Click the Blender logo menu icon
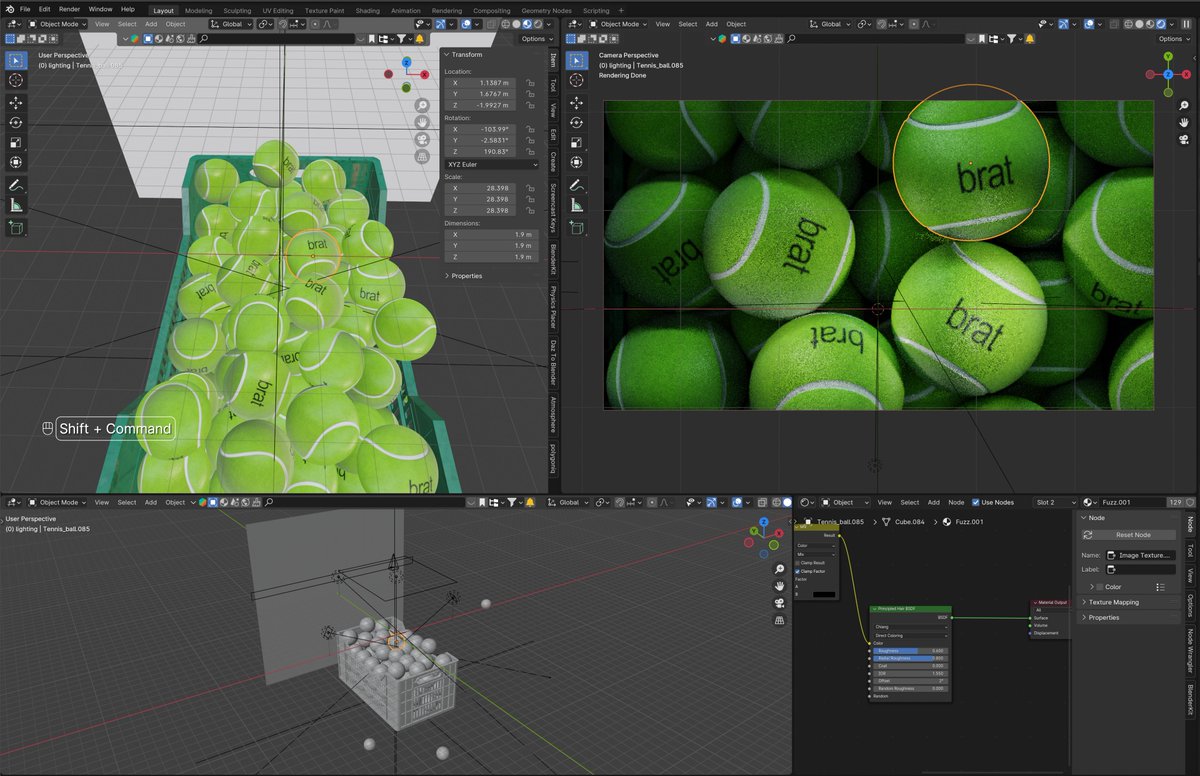 9,9
